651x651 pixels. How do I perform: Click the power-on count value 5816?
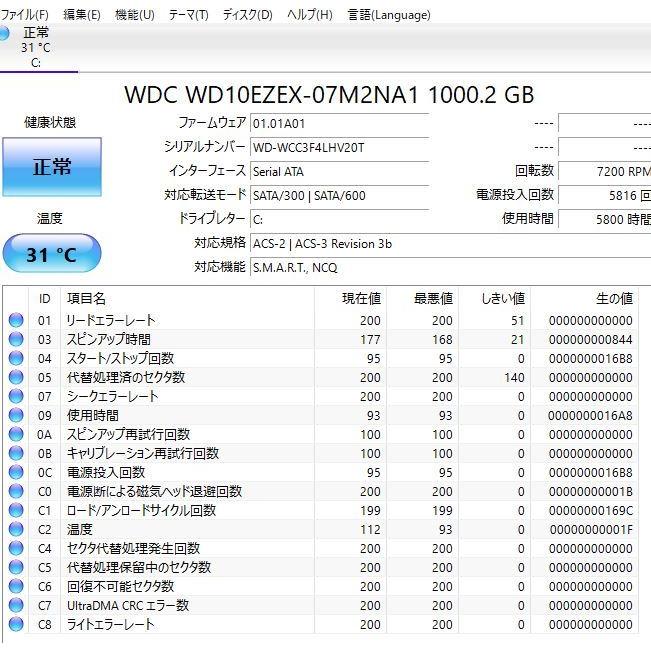coord(605,196)
